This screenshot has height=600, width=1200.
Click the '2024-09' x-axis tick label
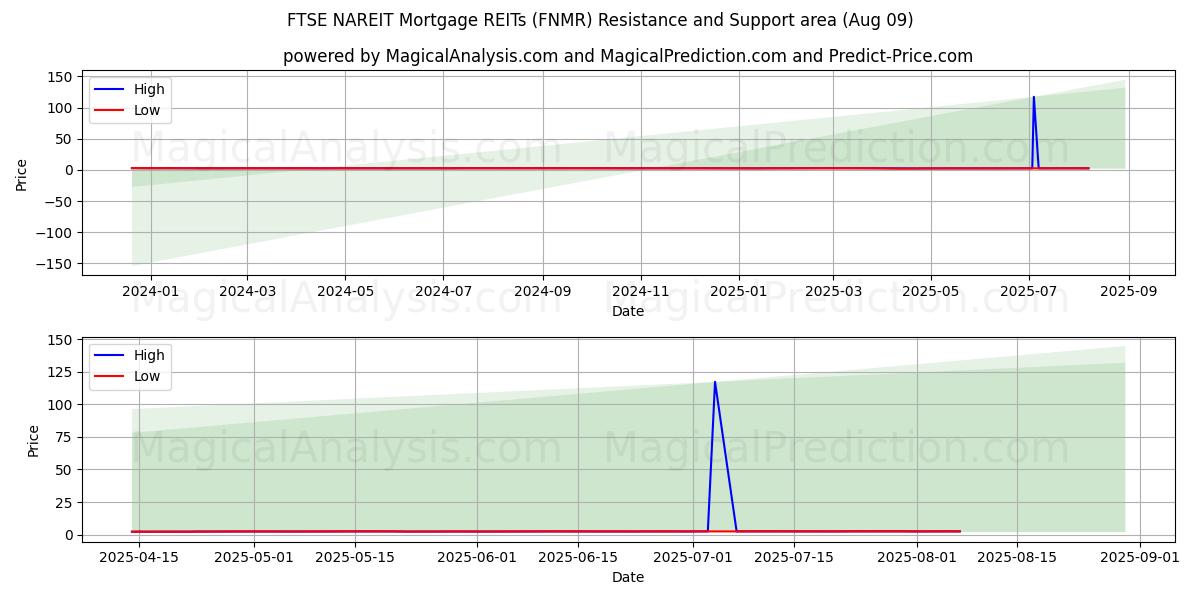coord(543,291)
